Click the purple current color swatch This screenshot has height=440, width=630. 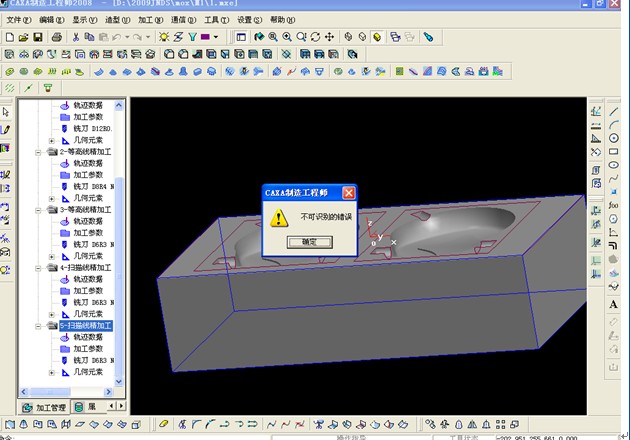point(205,37)
